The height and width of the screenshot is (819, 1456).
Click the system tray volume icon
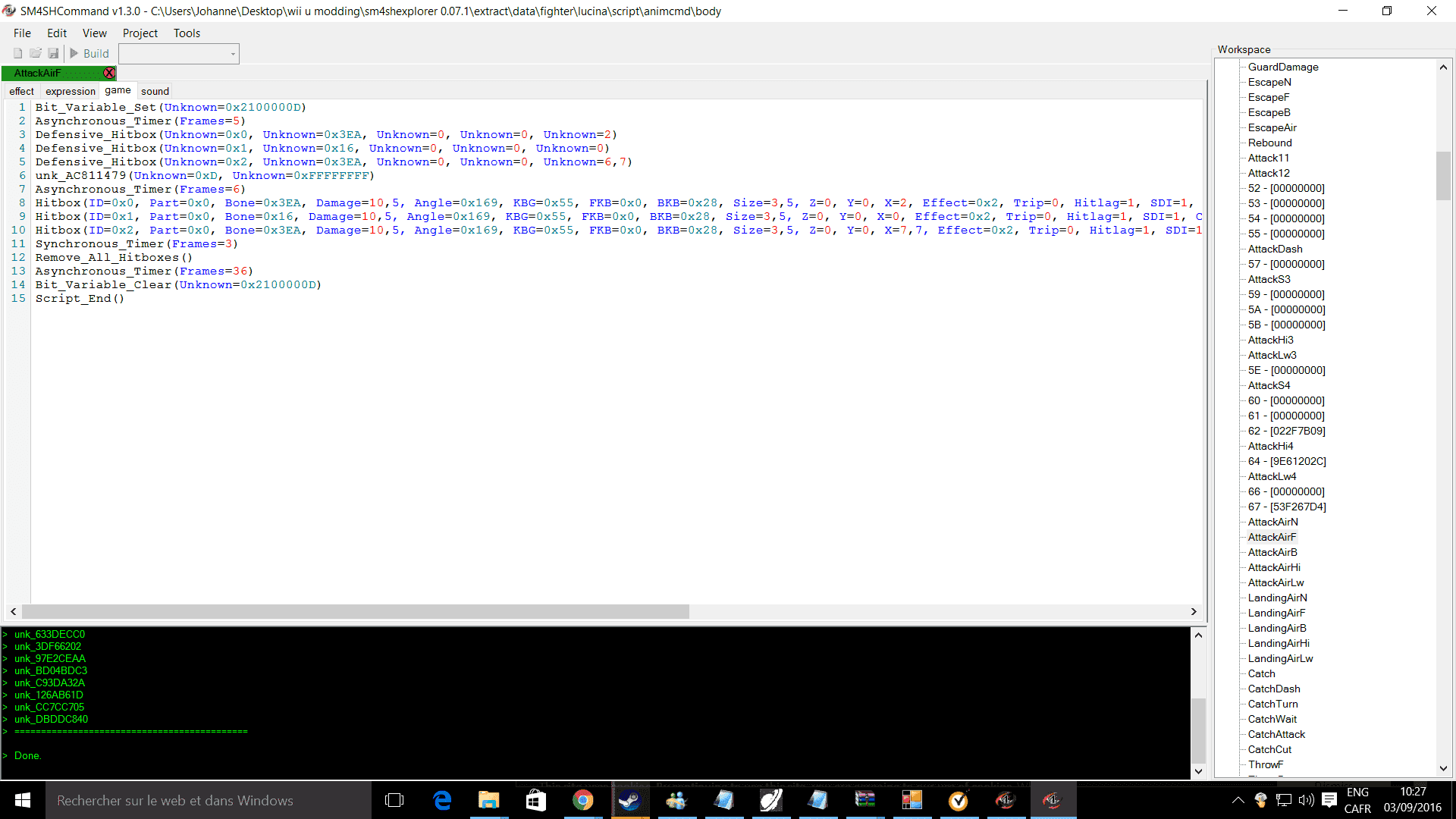(1306, 800)
